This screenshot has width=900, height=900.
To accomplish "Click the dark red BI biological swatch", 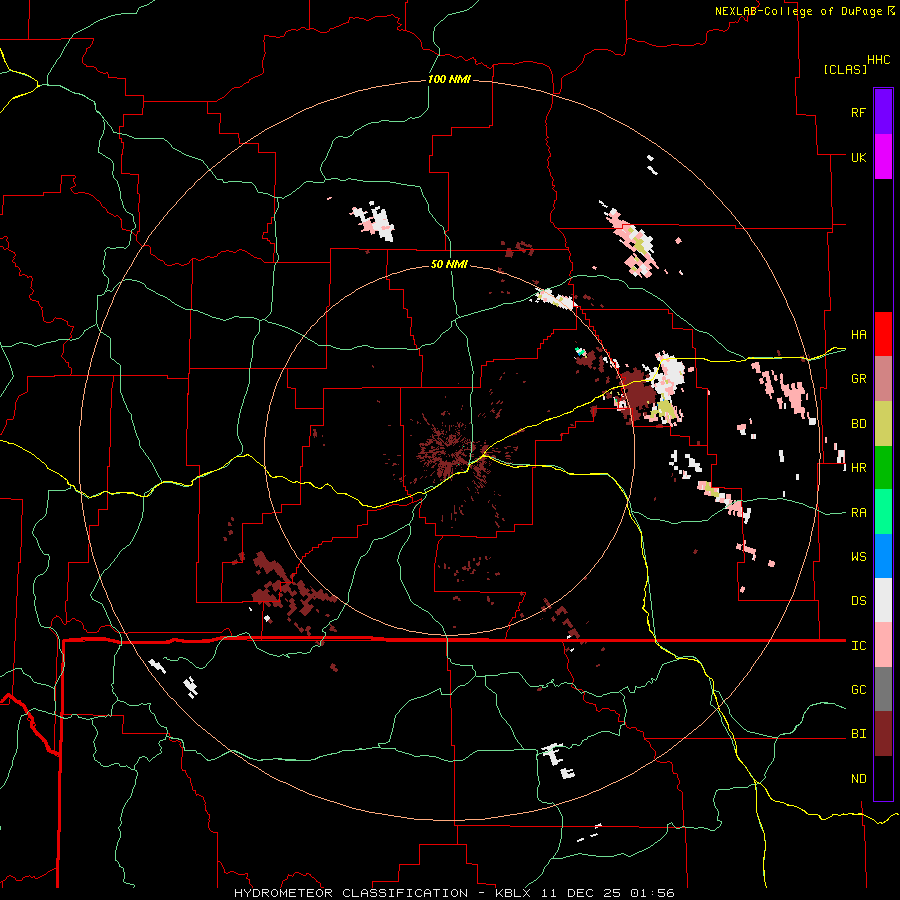I will pyautogui.click(x=883, y=734).
